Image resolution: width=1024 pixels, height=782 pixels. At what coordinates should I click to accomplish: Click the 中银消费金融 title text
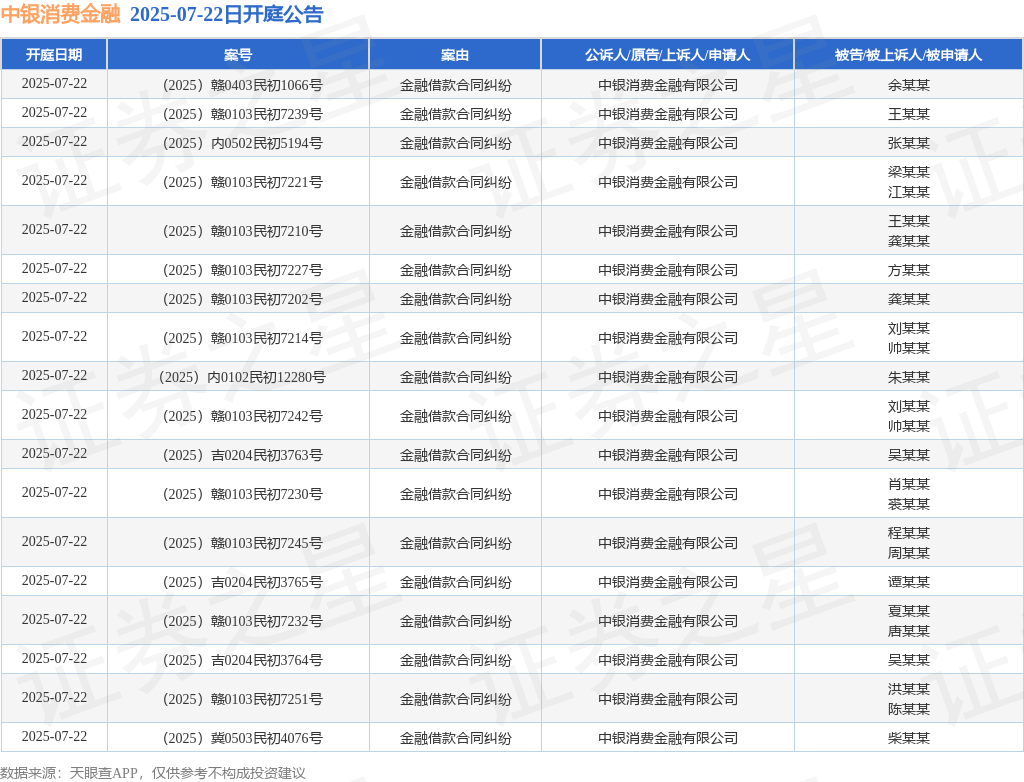coord(61,15)
